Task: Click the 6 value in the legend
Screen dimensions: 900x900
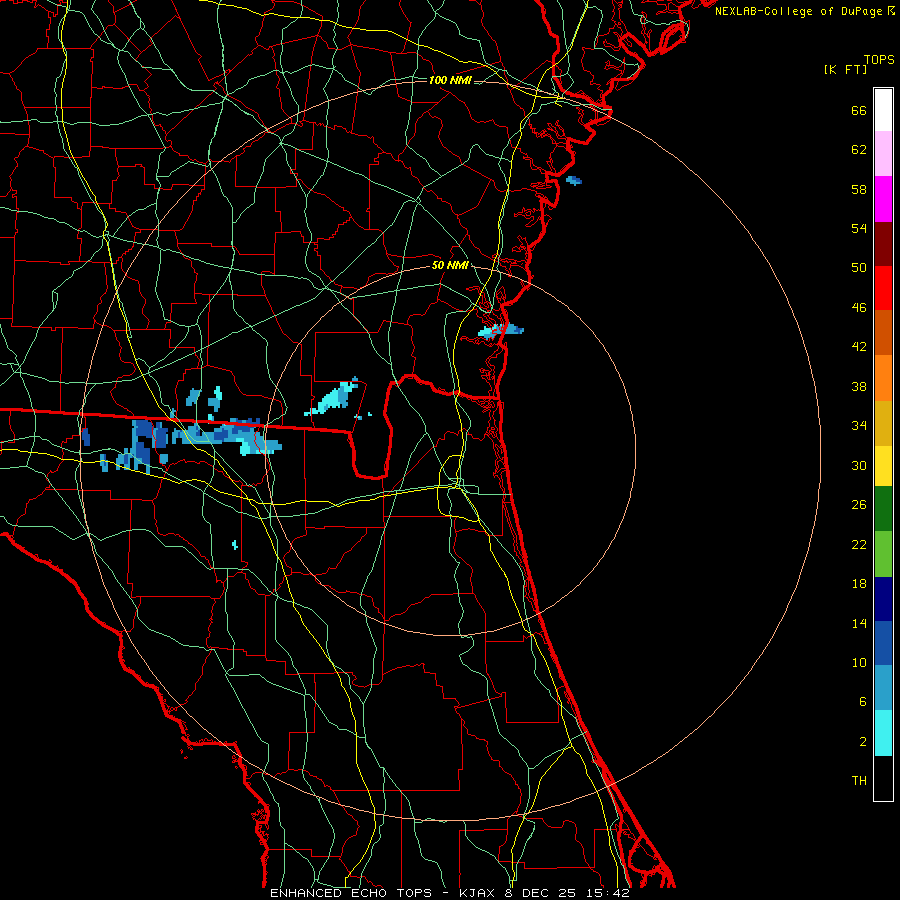Action: tap(863, 702)
